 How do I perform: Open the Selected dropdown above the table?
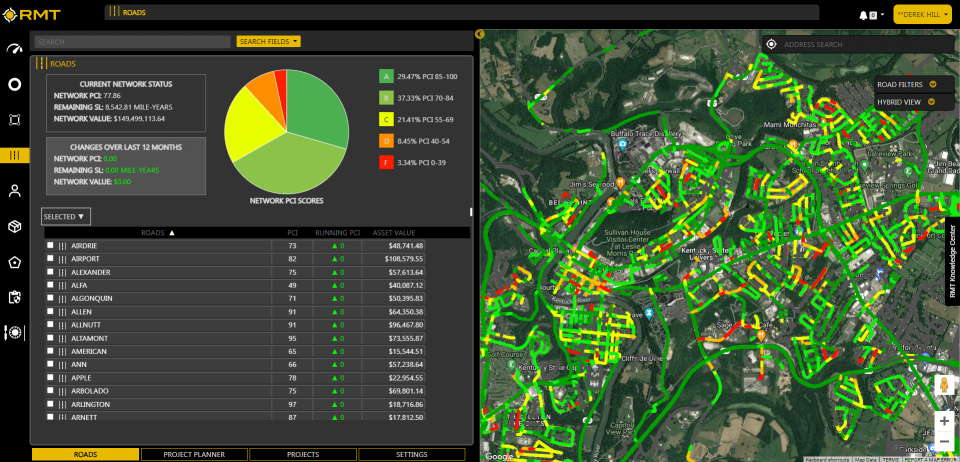(x=66, y=216)
